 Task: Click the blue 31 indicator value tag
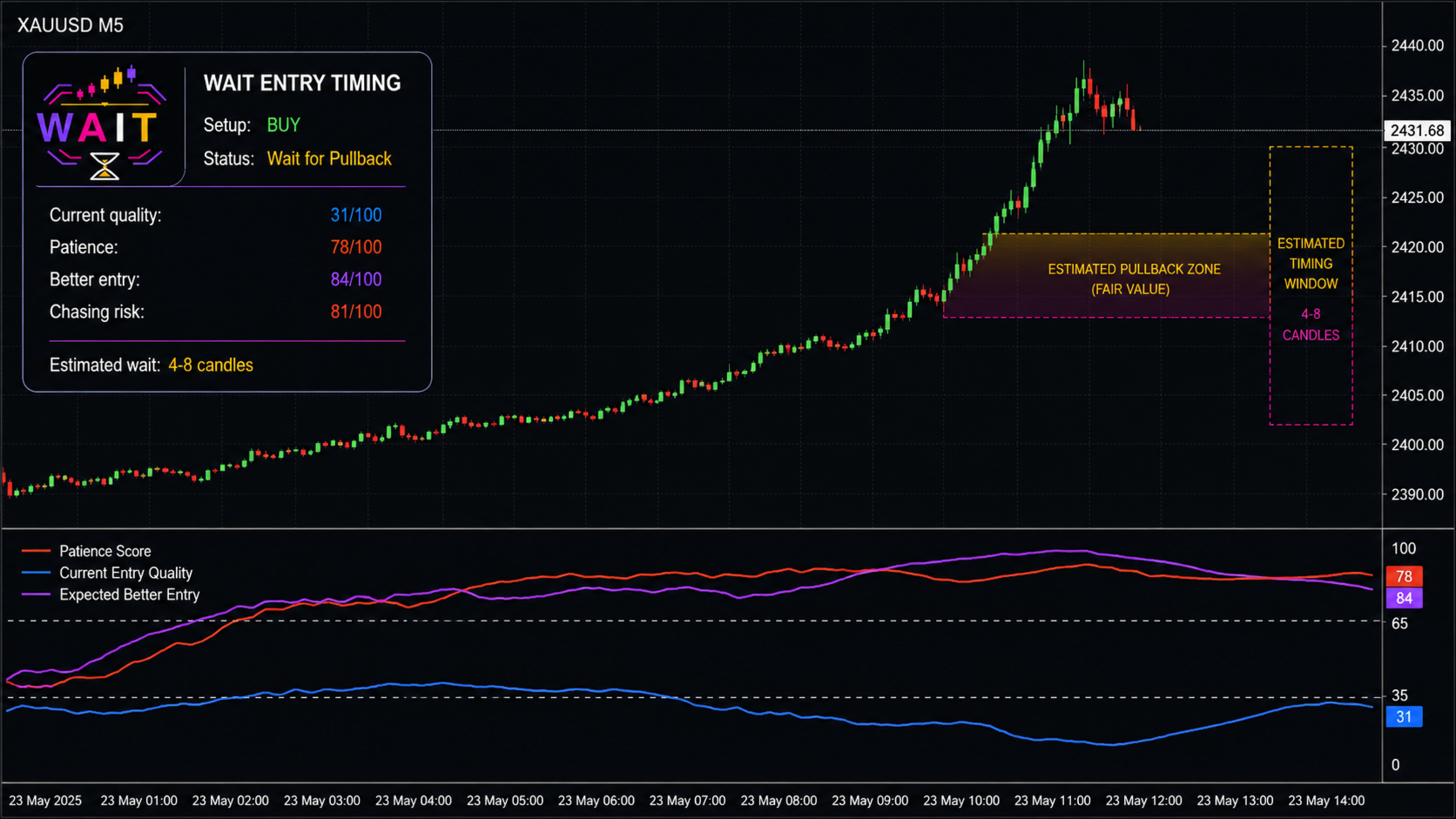tap(1404, 717)
